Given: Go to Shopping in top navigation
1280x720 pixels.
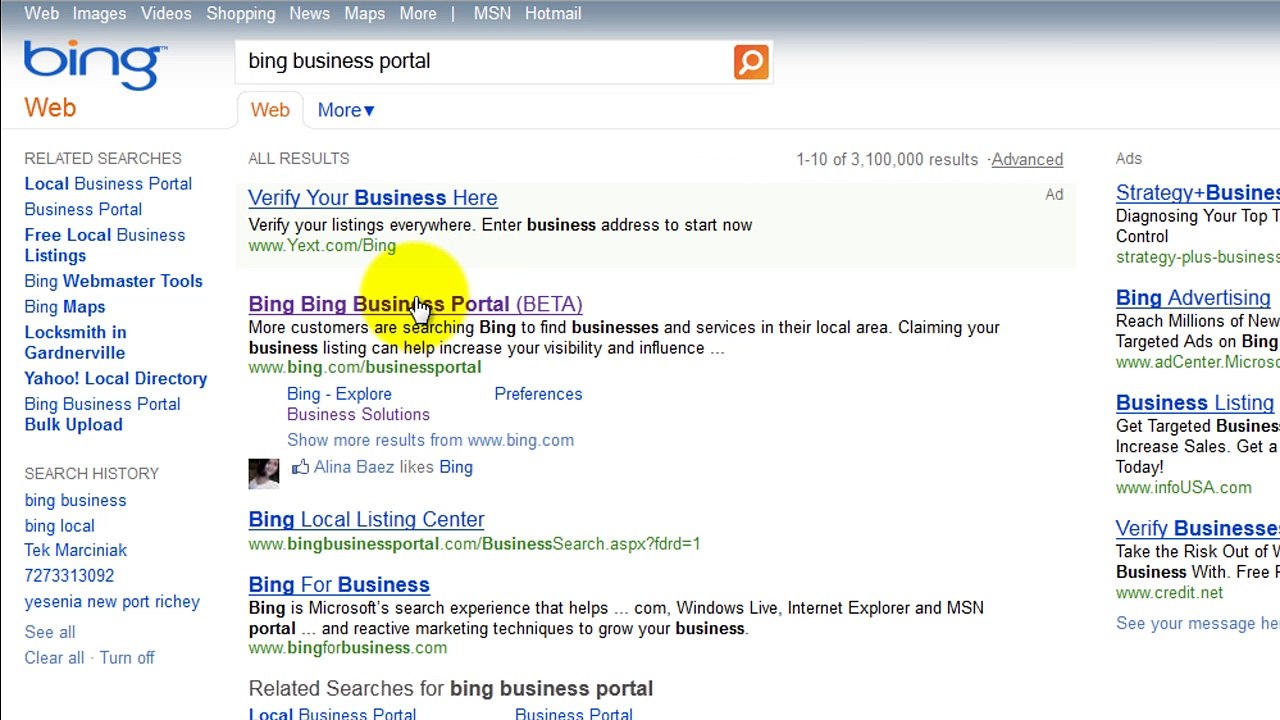Looking at the screenshot, I should click(x=241, y=13).
